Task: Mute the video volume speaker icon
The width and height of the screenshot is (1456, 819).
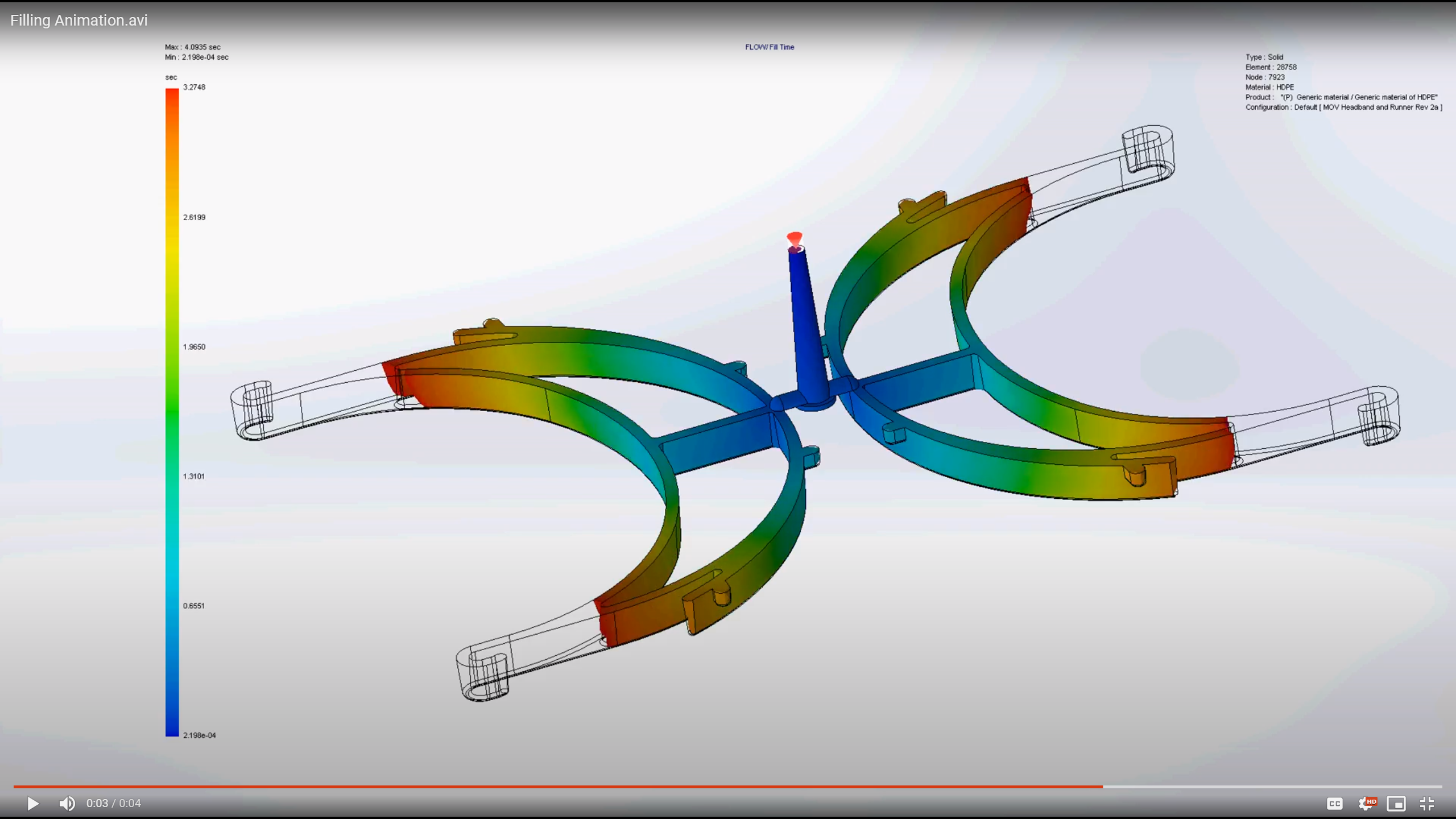Action: 67,803
